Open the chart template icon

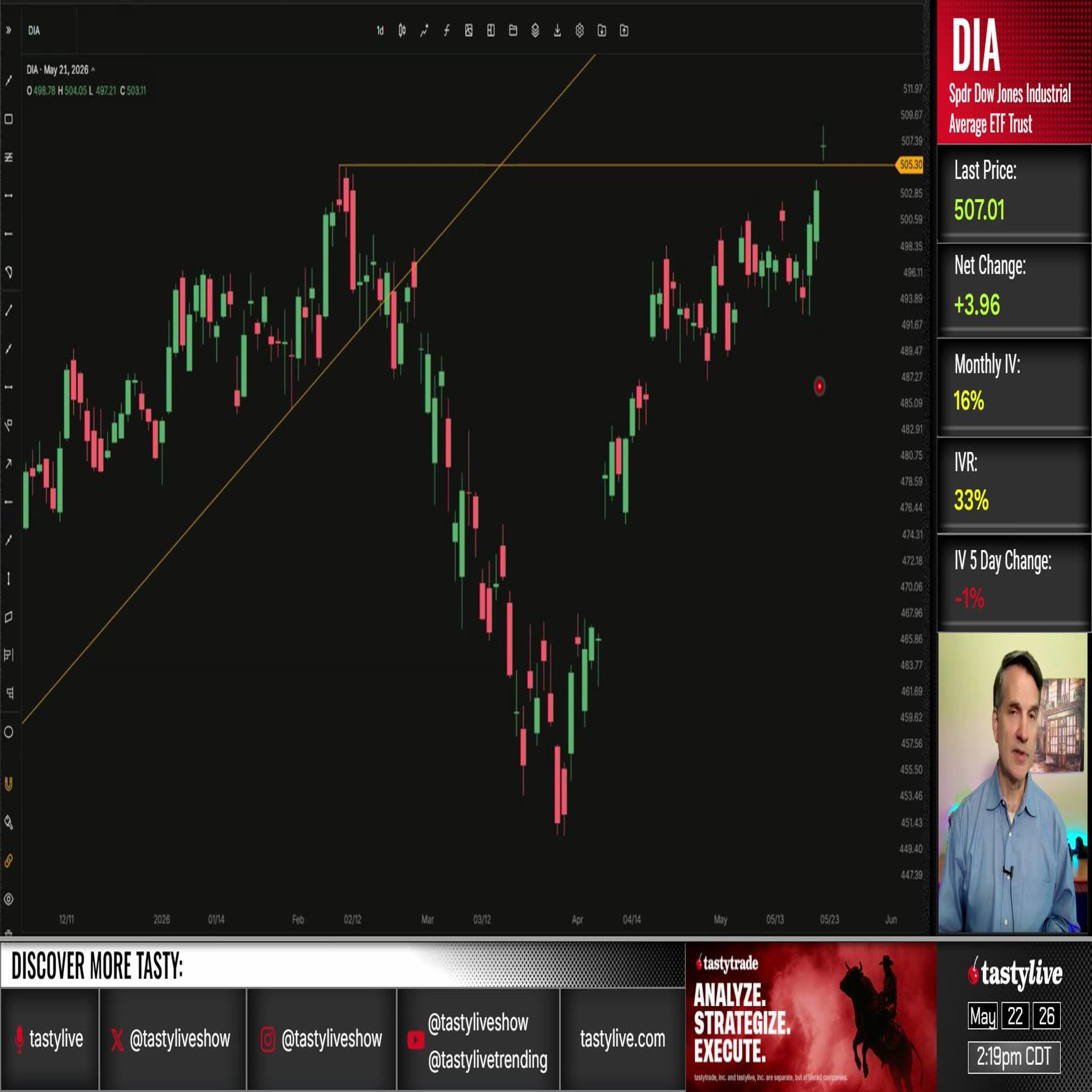click(x=468, y=31)
